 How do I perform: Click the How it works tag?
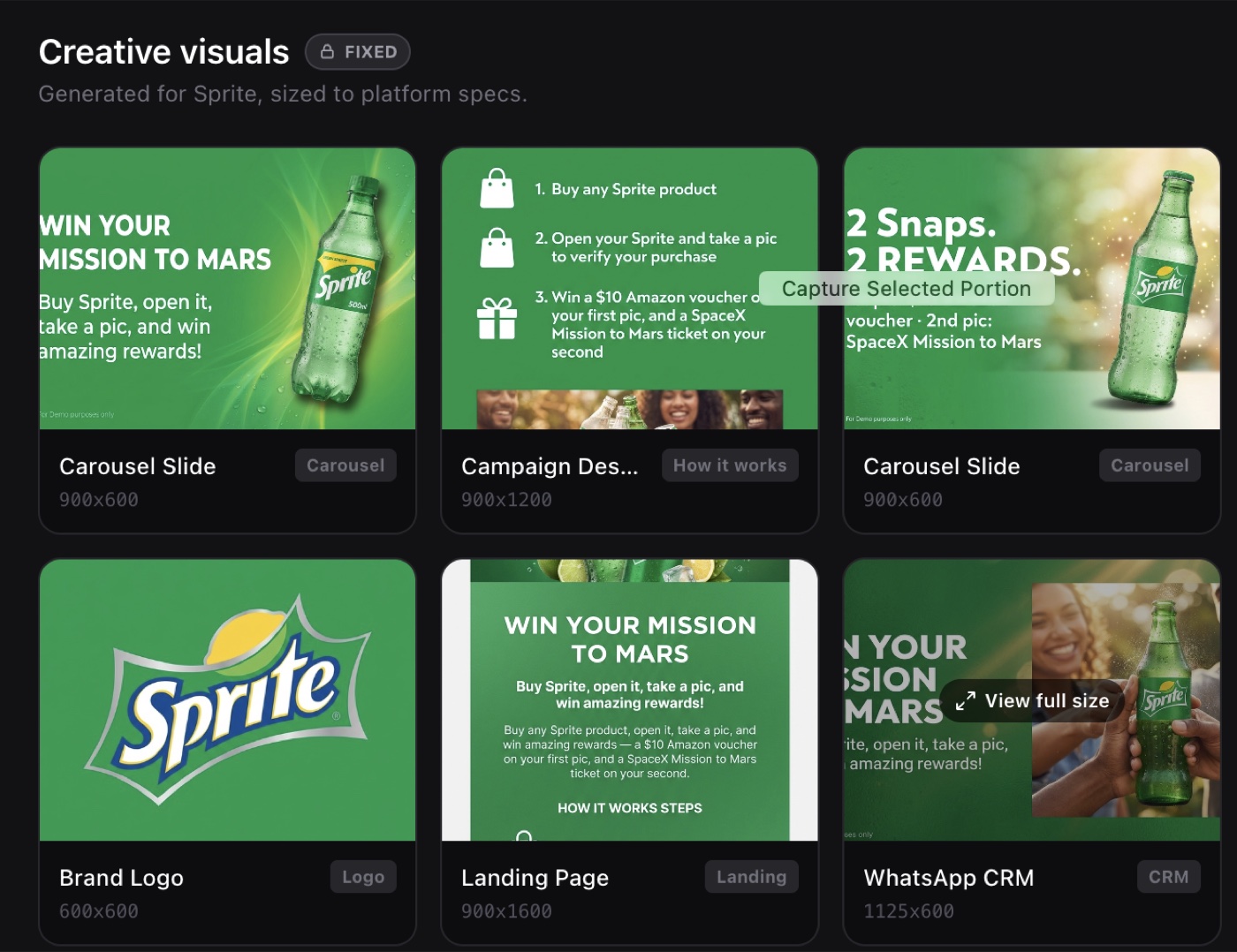coord(730,465)
